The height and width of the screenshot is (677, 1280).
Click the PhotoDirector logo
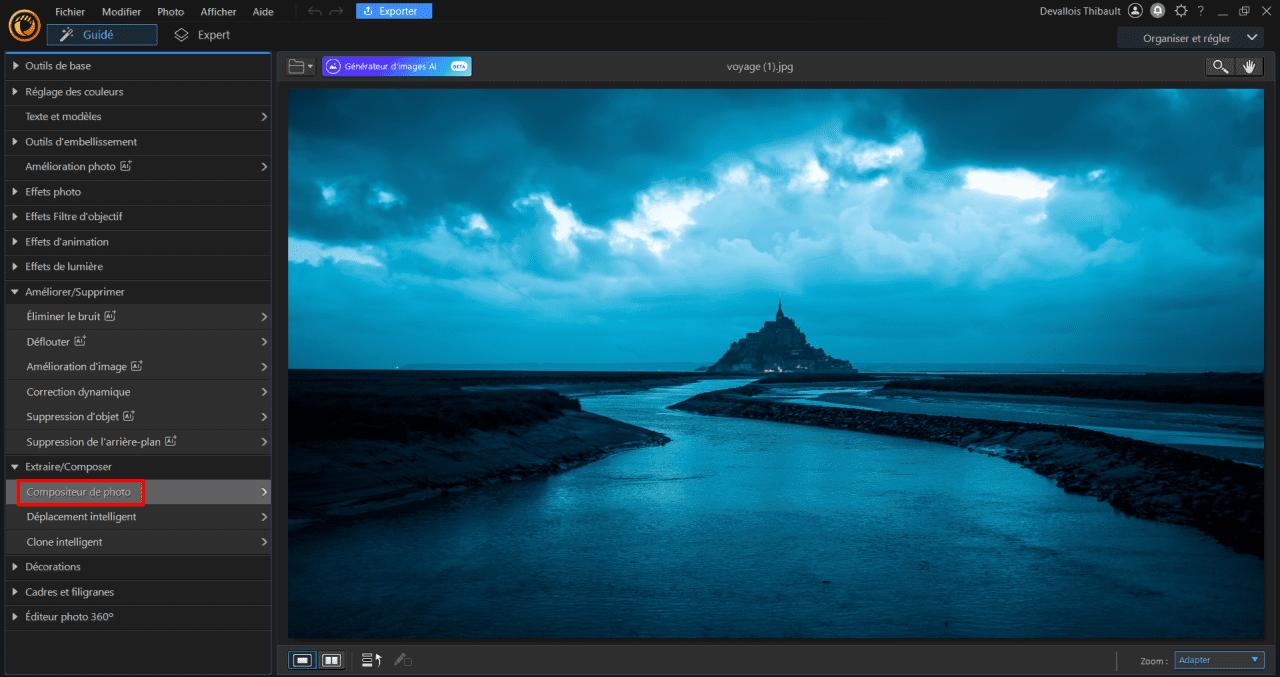(24, 24)
